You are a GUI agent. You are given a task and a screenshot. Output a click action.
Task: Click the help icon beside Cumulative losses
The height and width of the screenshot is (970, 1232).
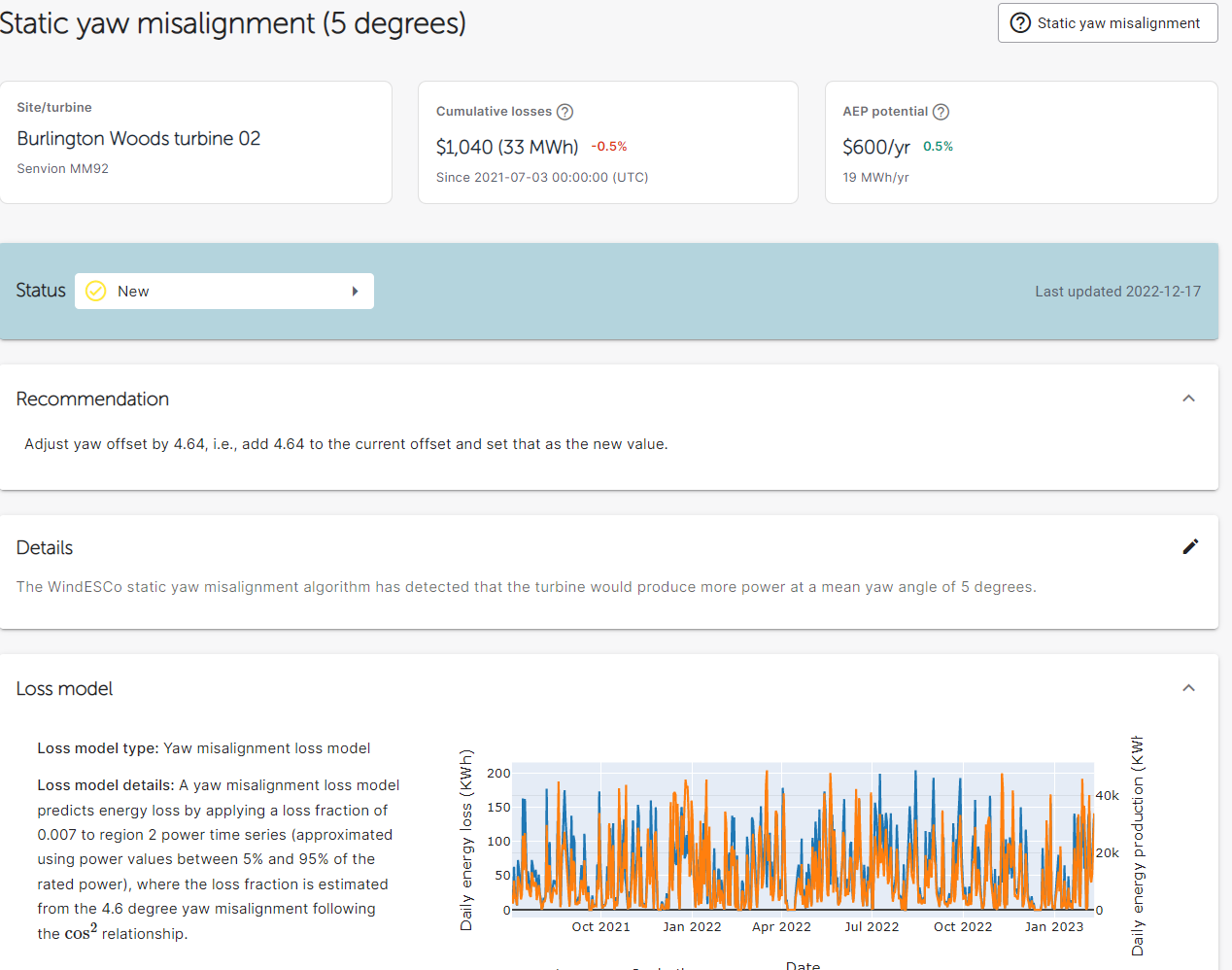565,112
